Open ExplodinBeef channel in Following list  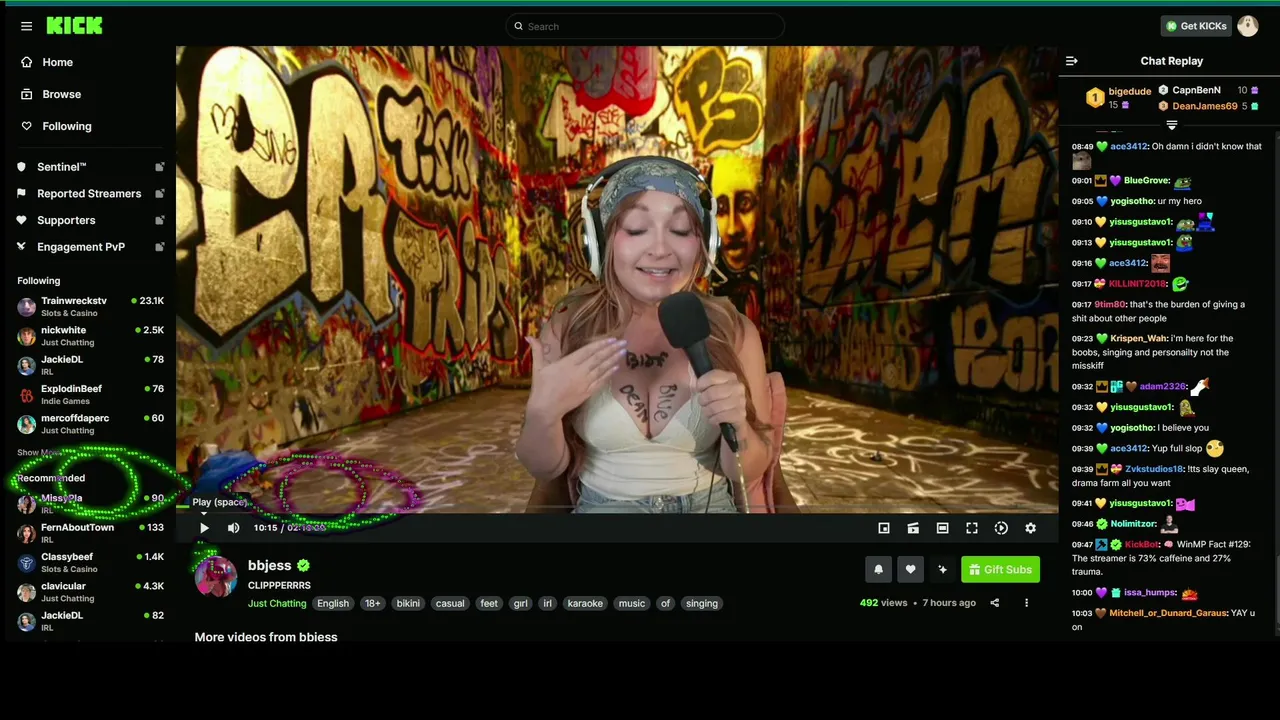tap(90, 394)
